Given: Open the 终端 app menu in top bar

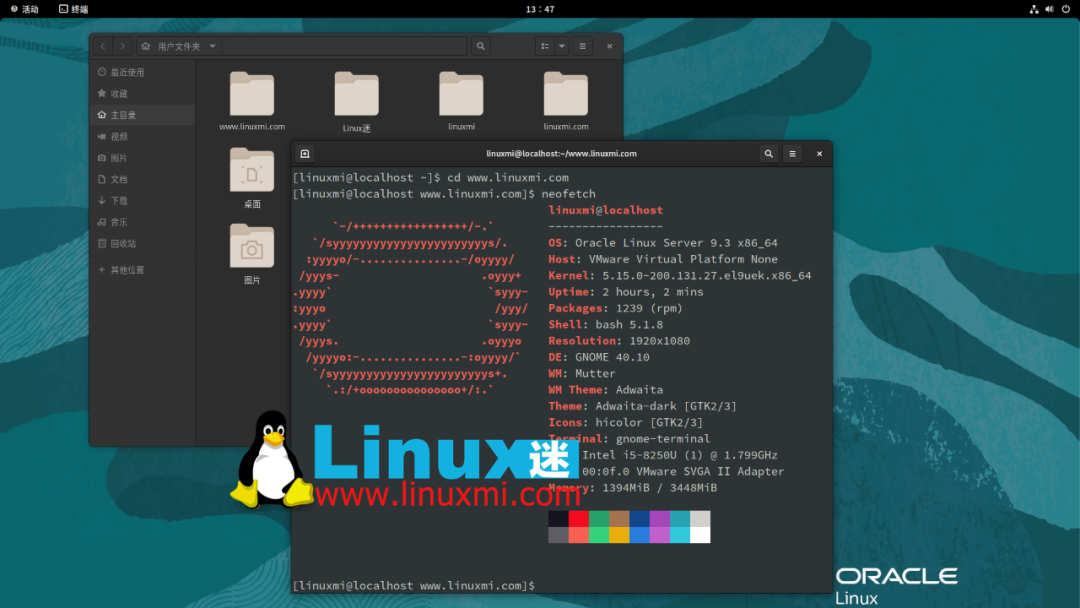Looking at the screenshot, I should [74, 9].
